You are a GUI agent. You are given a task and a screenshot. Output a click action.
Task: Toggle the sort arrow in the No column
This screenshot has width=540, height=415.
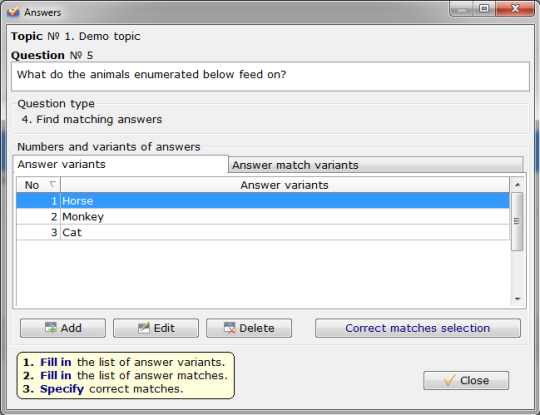point(52,184)
